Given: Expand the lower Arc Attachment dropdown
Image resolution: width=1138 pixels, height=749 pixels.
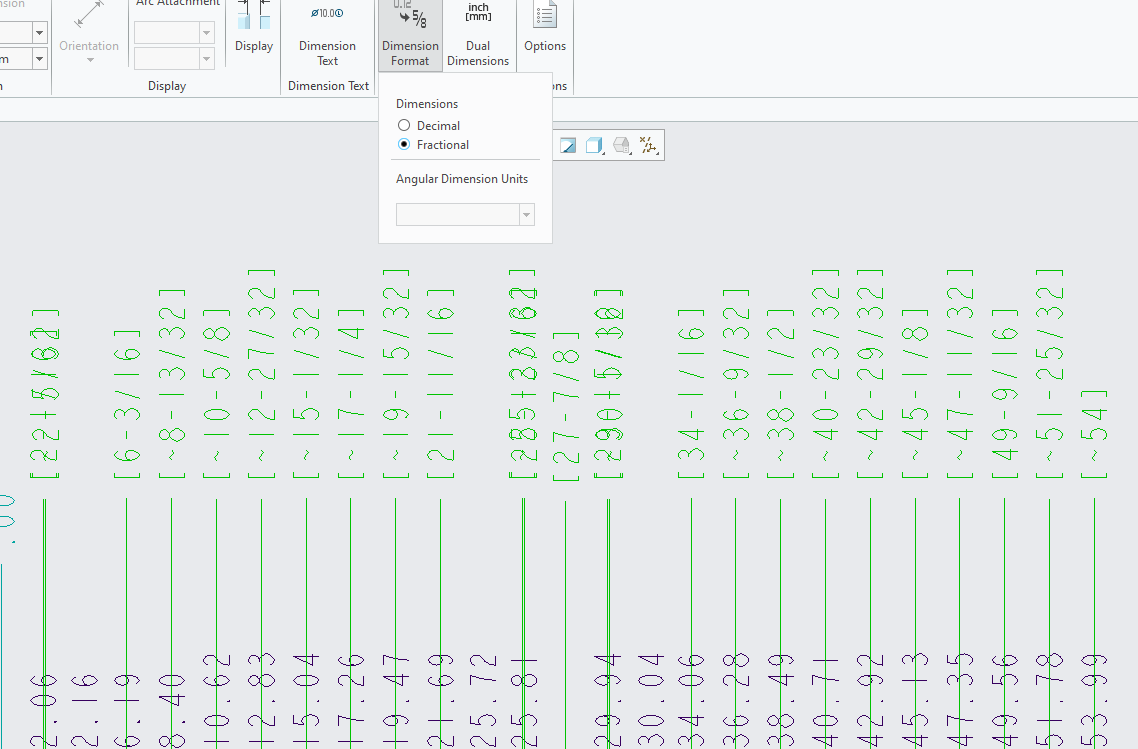Looking at the screenshot, I should click(x=206, y=58).
